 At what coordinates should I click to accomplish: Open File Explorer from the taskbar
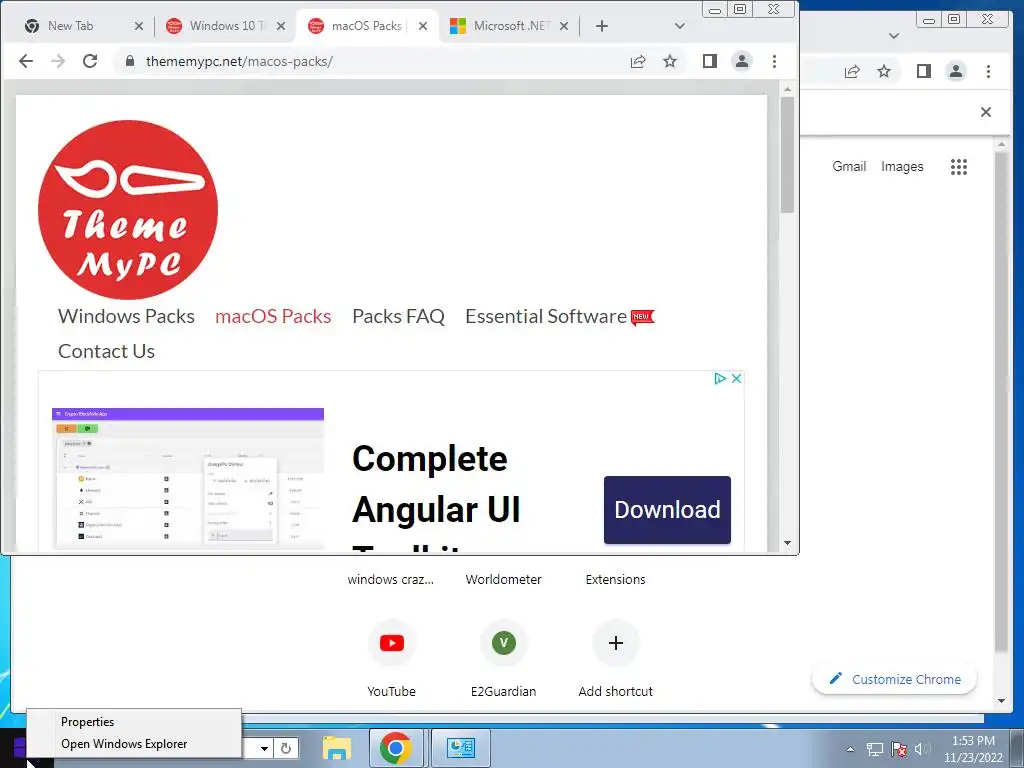[x=337, y=748]
